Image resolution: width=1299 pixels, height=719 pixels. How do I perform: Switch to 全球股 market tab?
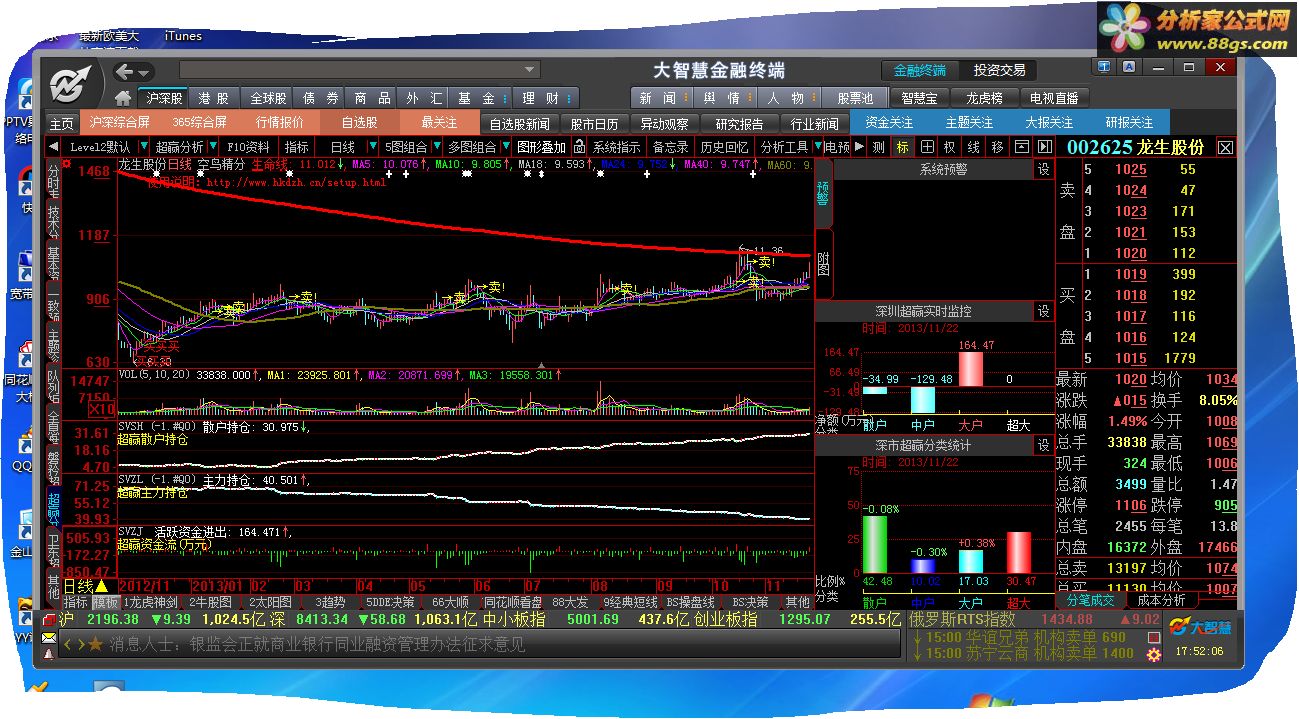pyautogui.click(x=268, y=98)
